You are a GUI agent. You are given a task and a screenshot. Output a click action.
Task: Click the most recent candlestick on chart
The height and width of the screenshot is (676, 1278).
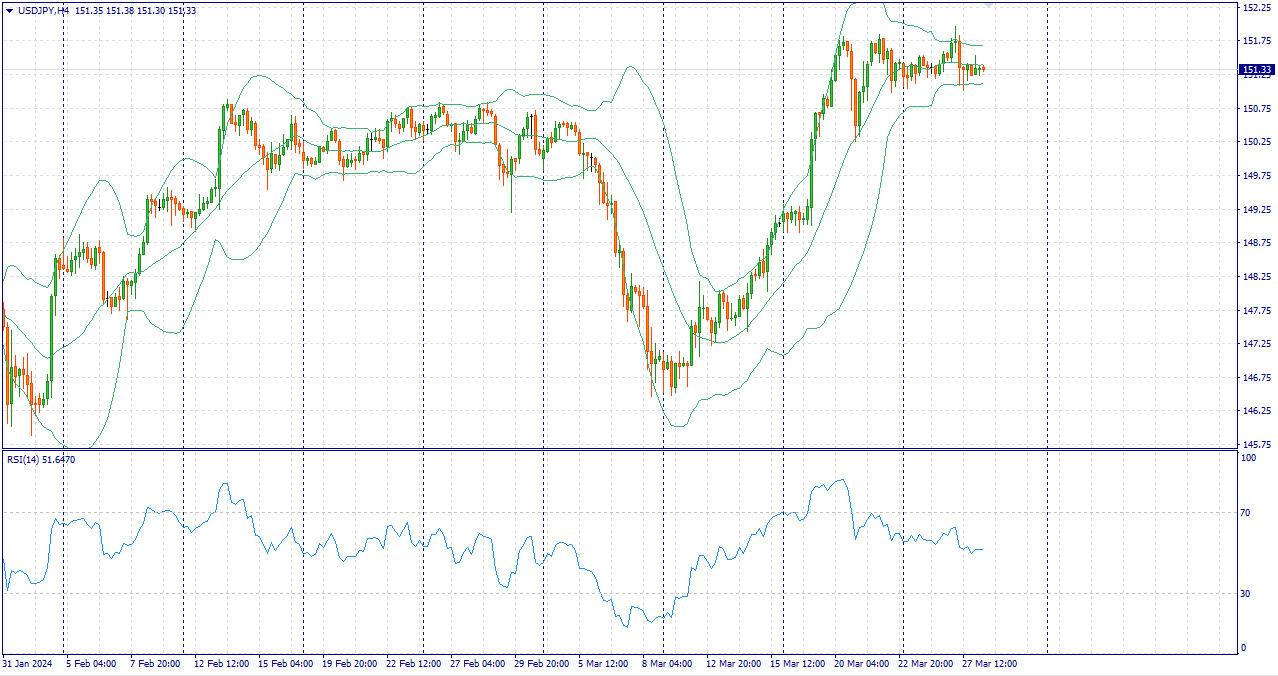click(x=983, y=69)
